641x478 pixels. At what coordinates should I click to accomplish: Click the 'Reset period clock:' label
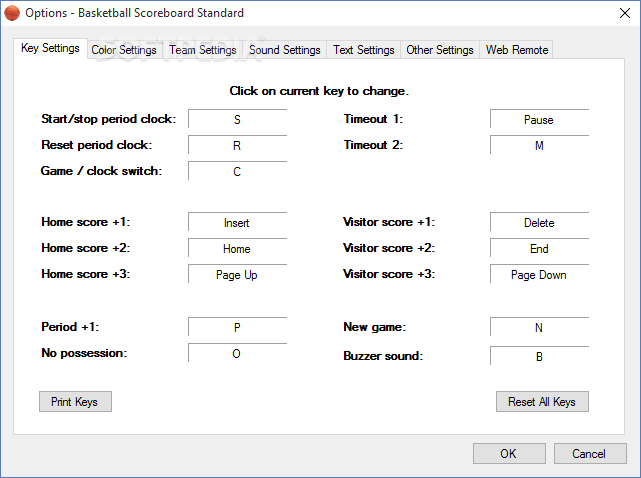point(96,145)
